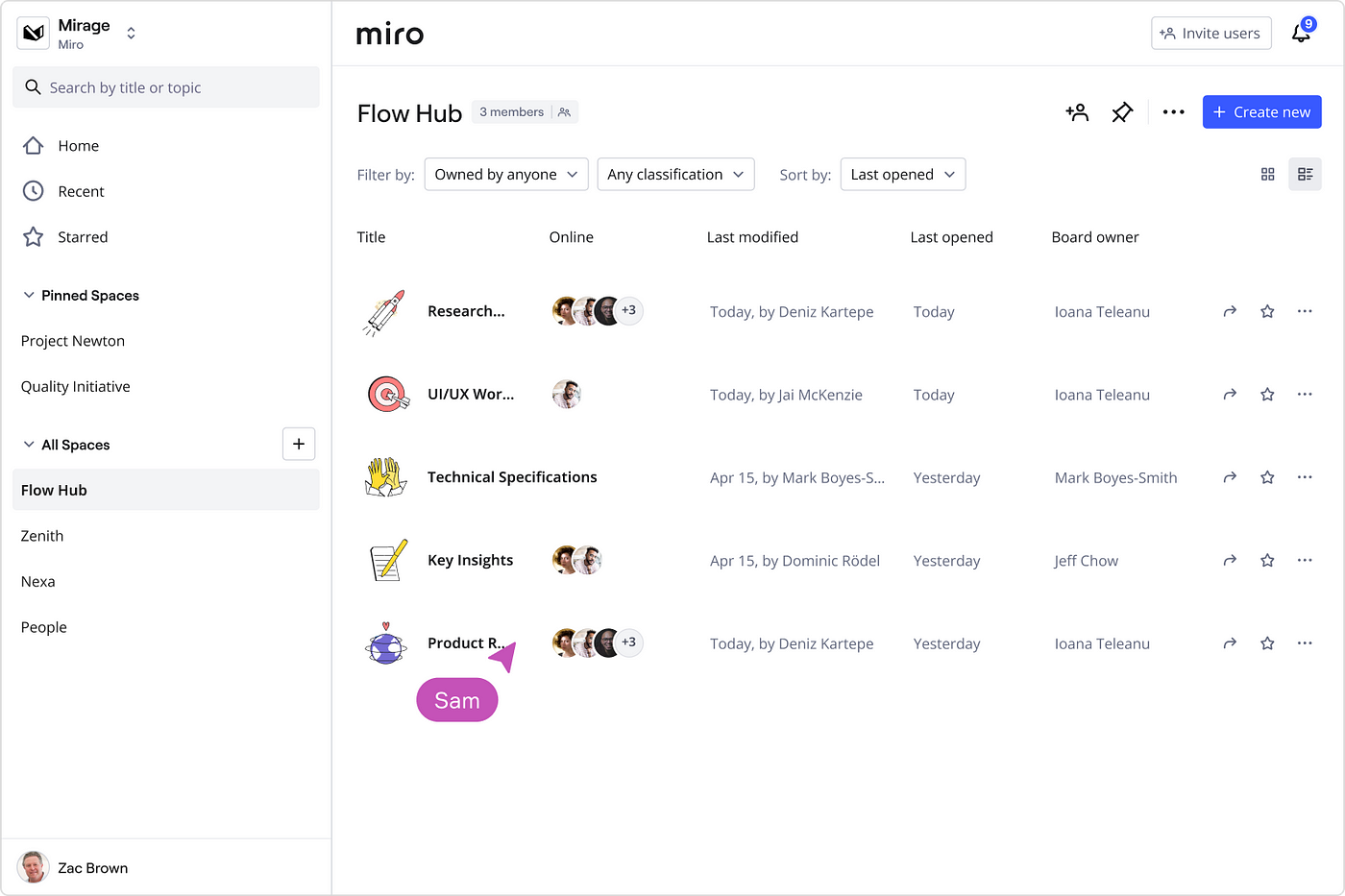Click the Board owner column header
This screenshot has height=896, width=1345.
point(1095,237)
